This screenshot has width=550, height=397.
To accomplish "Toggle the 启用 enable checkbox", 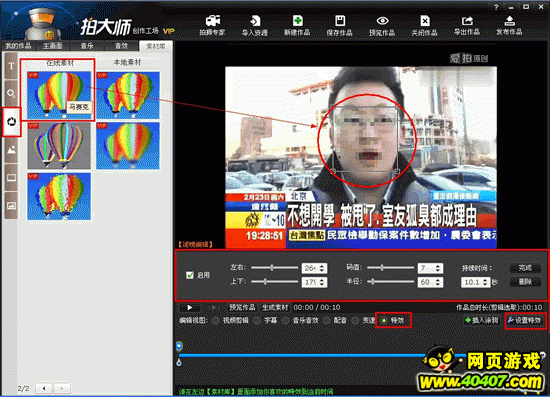I will [x=190, y=275].
